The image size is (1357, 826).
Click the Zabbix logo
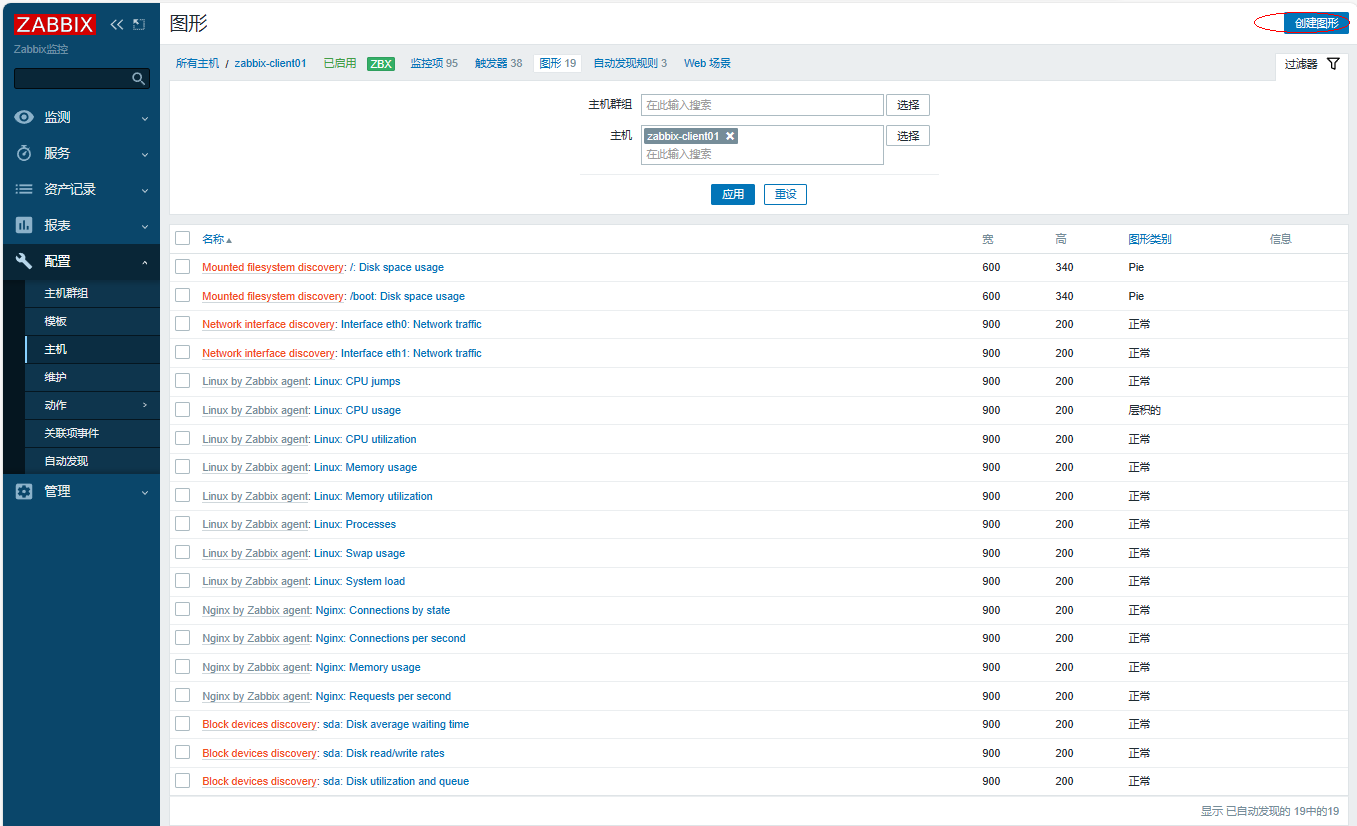(55, 25)
